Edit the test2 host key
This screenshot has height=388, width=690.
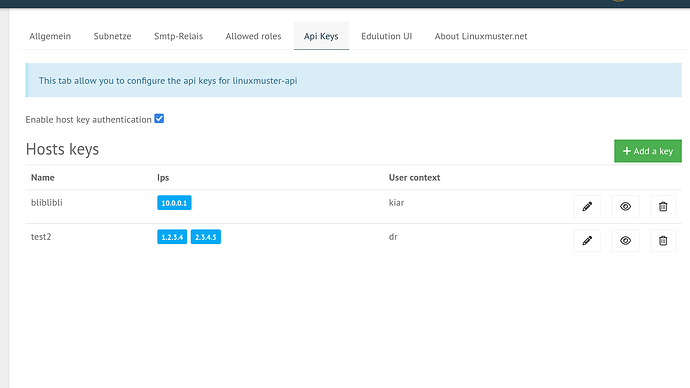click(587, 241)
